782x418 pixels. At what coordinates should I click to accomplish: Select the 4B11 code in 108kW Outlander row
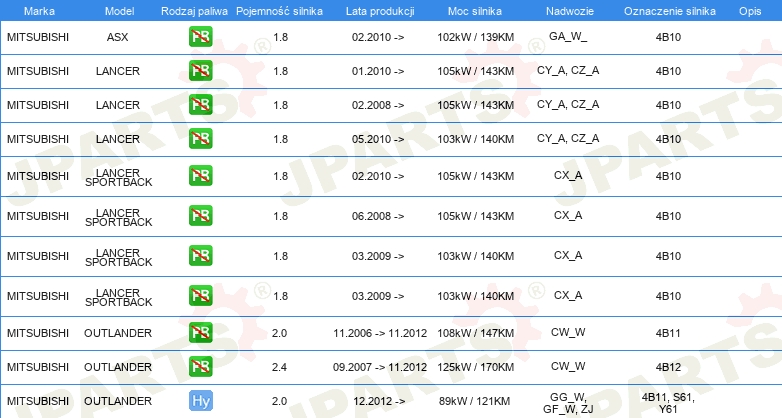coord(668,333)
